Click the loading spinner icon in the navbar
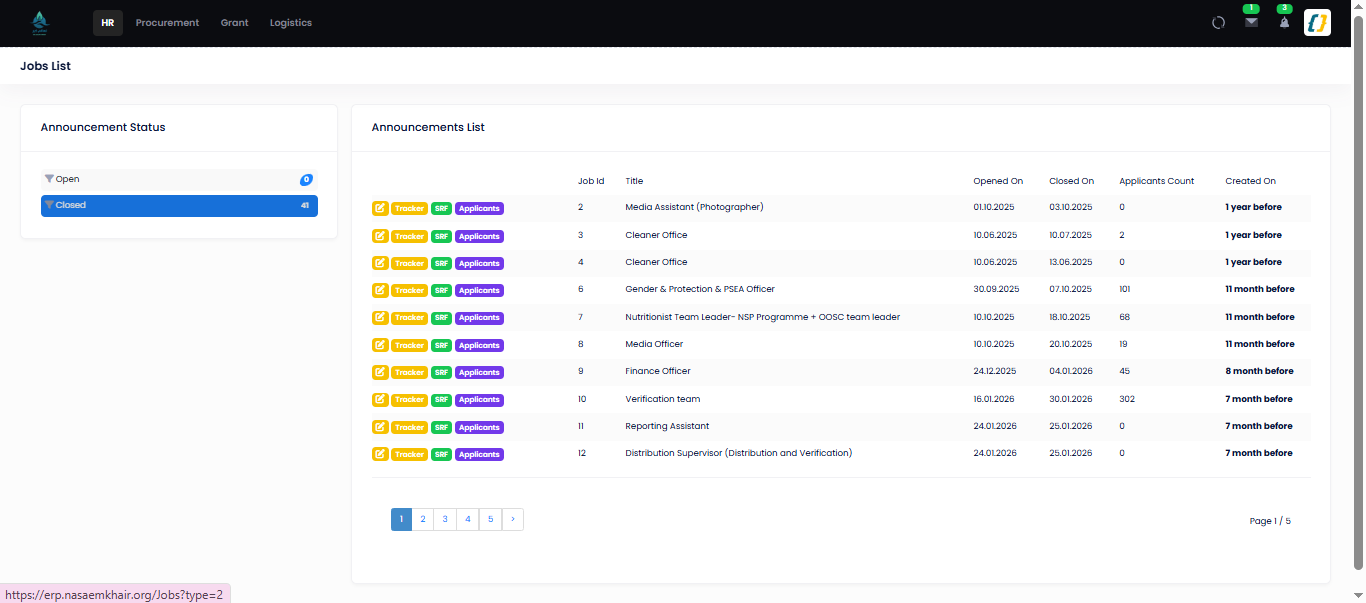 (1218, 23)
